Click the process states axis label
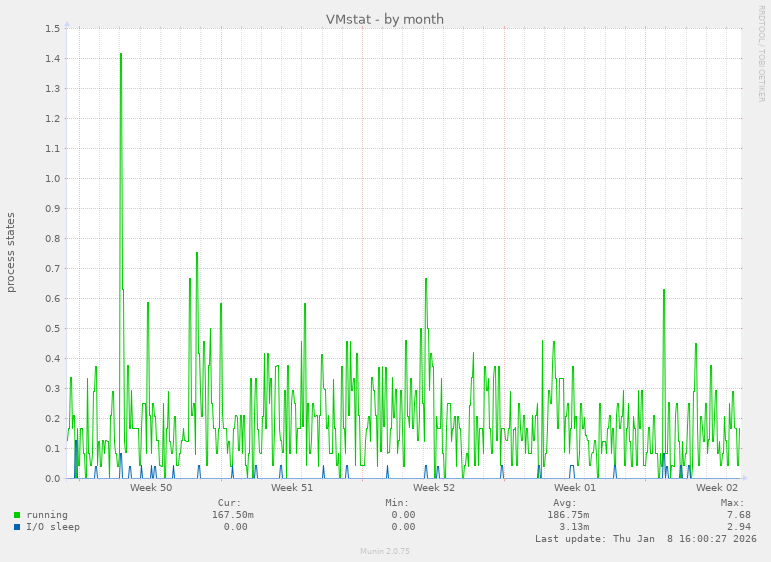 click(11, 252)
